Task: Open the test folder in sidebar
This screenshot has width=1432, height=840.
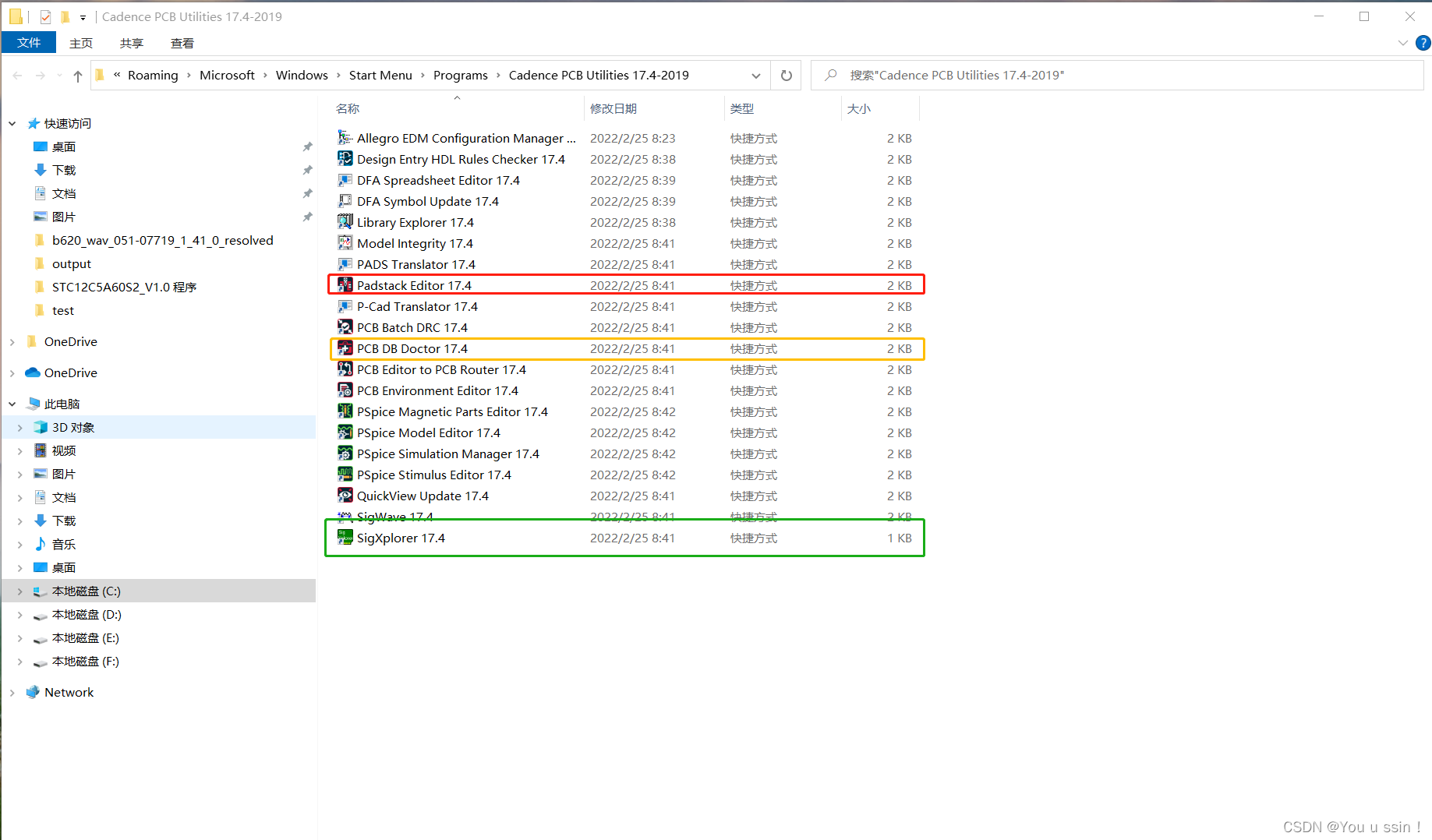Action: pos(63,310)
